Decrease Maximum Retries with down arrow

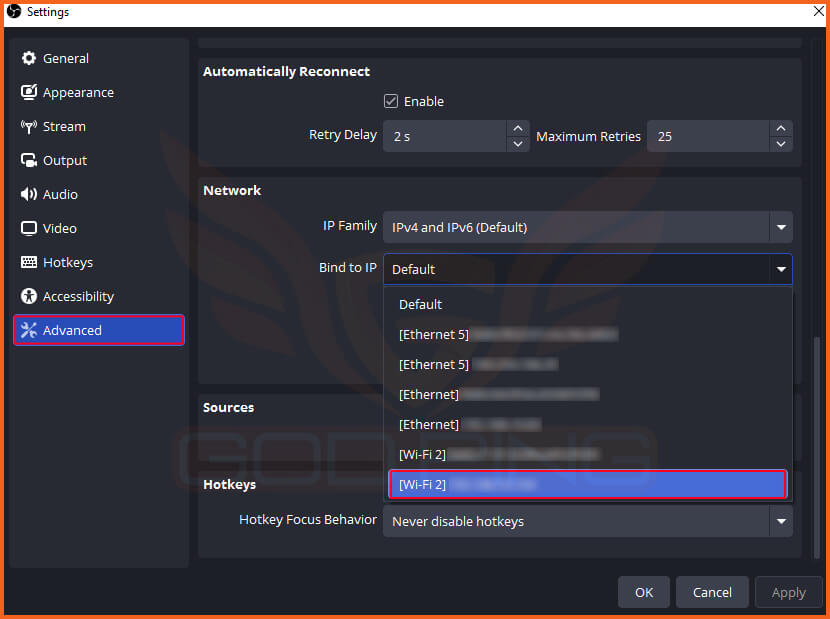(780, 144)
